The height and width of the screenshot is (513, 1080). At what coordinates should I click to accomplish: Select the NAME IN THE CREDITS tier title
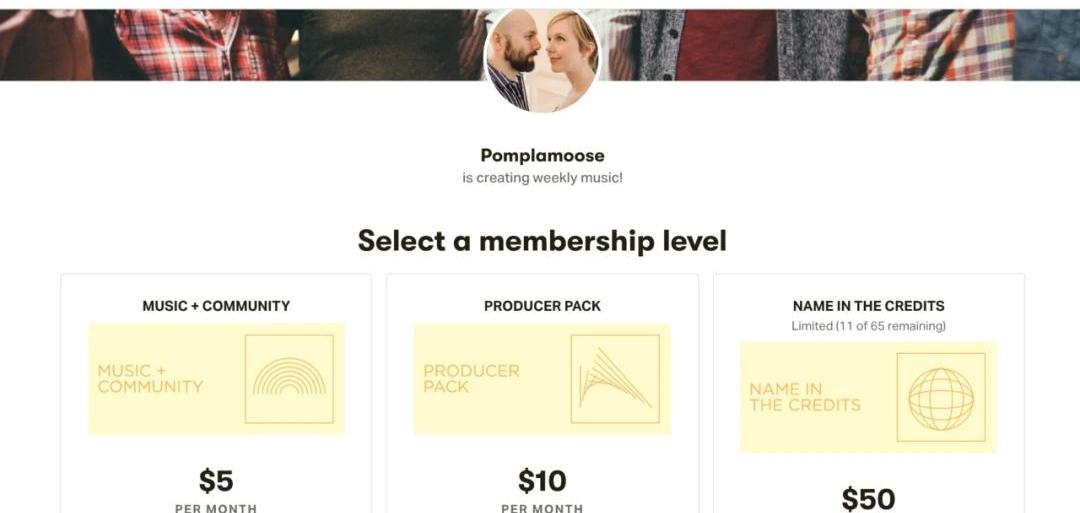[868, 306]
